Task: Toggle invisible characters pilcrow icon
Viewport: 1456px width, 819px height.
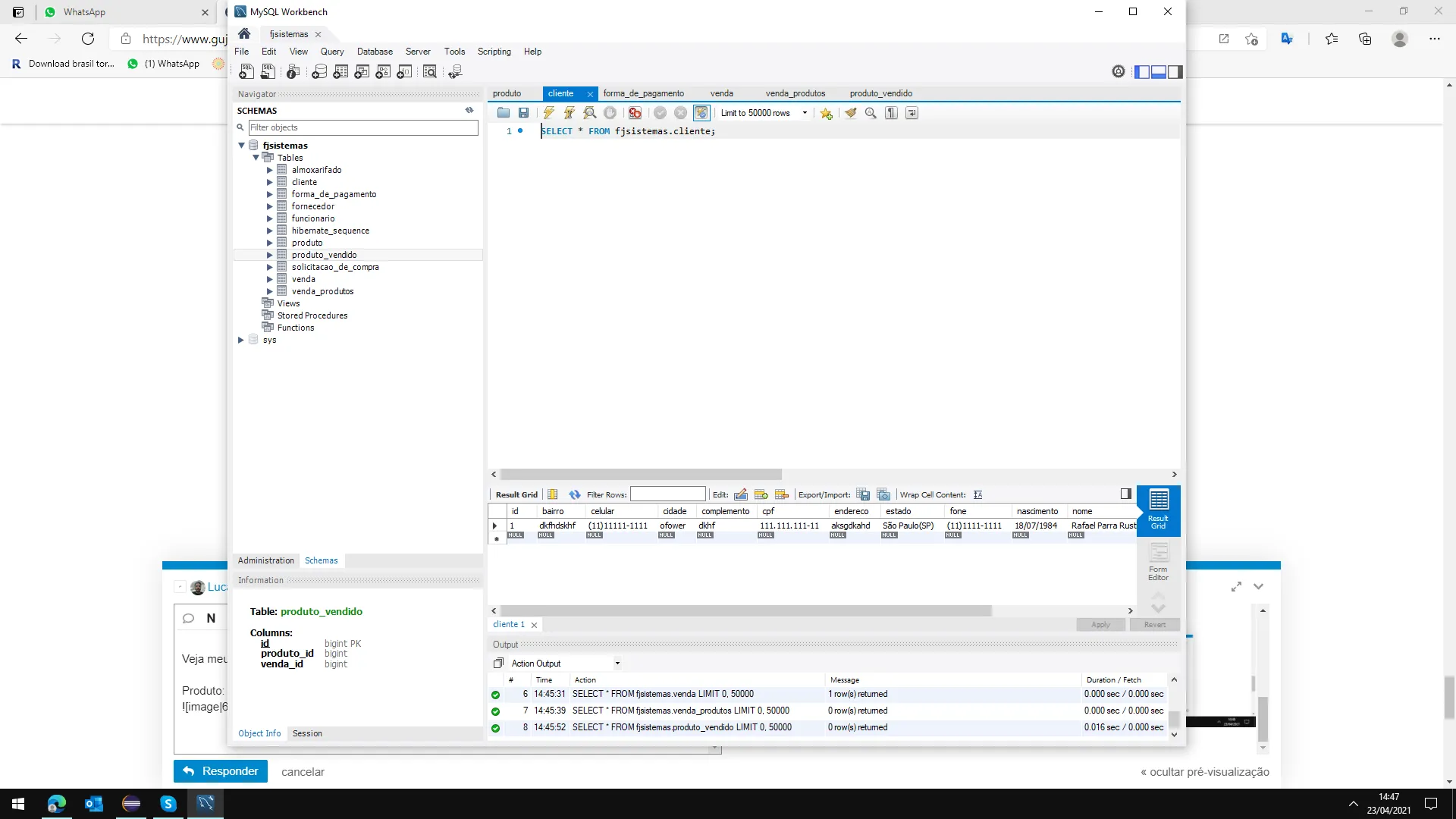Action: 891,113
